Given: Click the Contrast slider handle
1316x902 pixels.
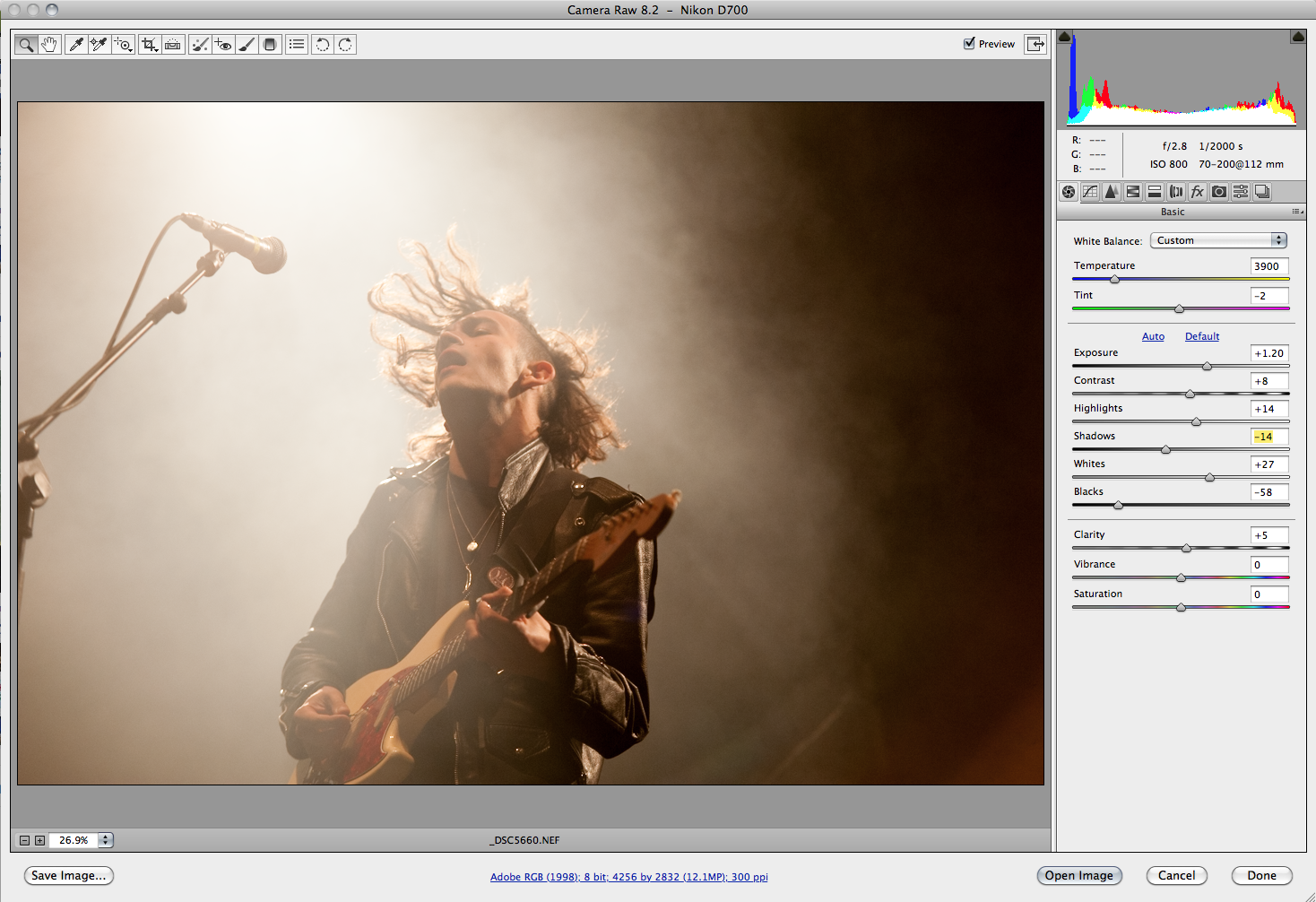Looking at the screenshot, I should tap(1190, 394).
